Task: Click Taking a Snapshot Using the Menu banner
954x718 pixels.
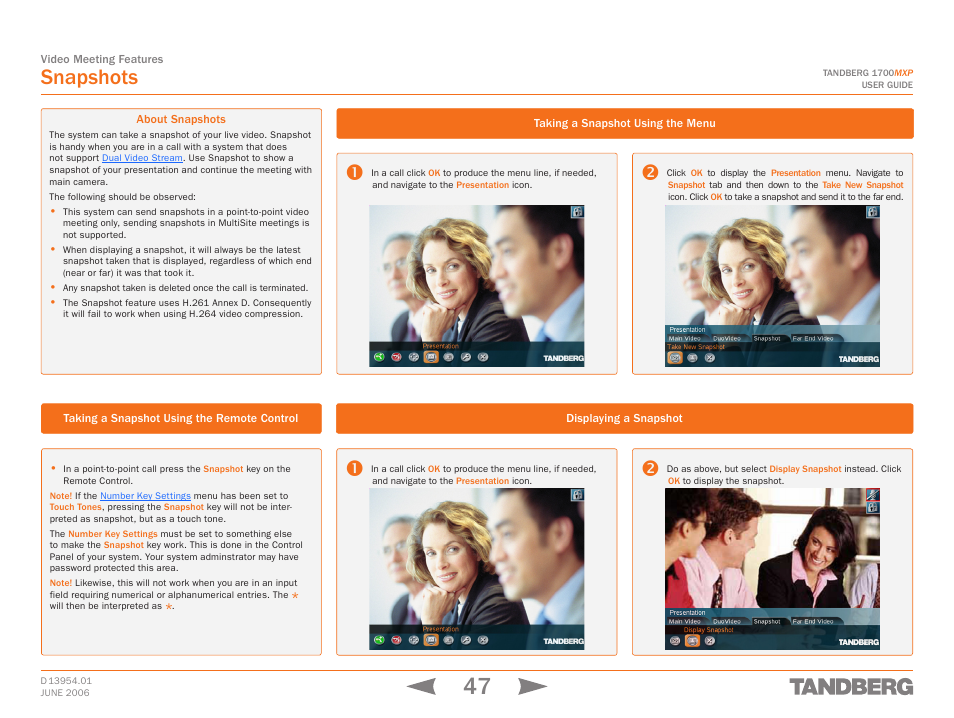Action: pos(625,124)
